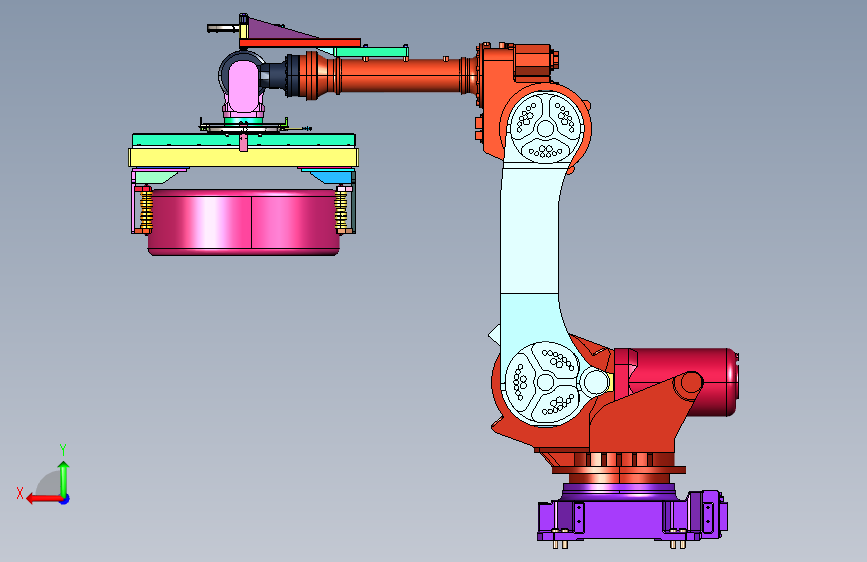The image size is (867, 562).
Task: Select the large magenta drum held by the gripper
Action: pos(243,222)
